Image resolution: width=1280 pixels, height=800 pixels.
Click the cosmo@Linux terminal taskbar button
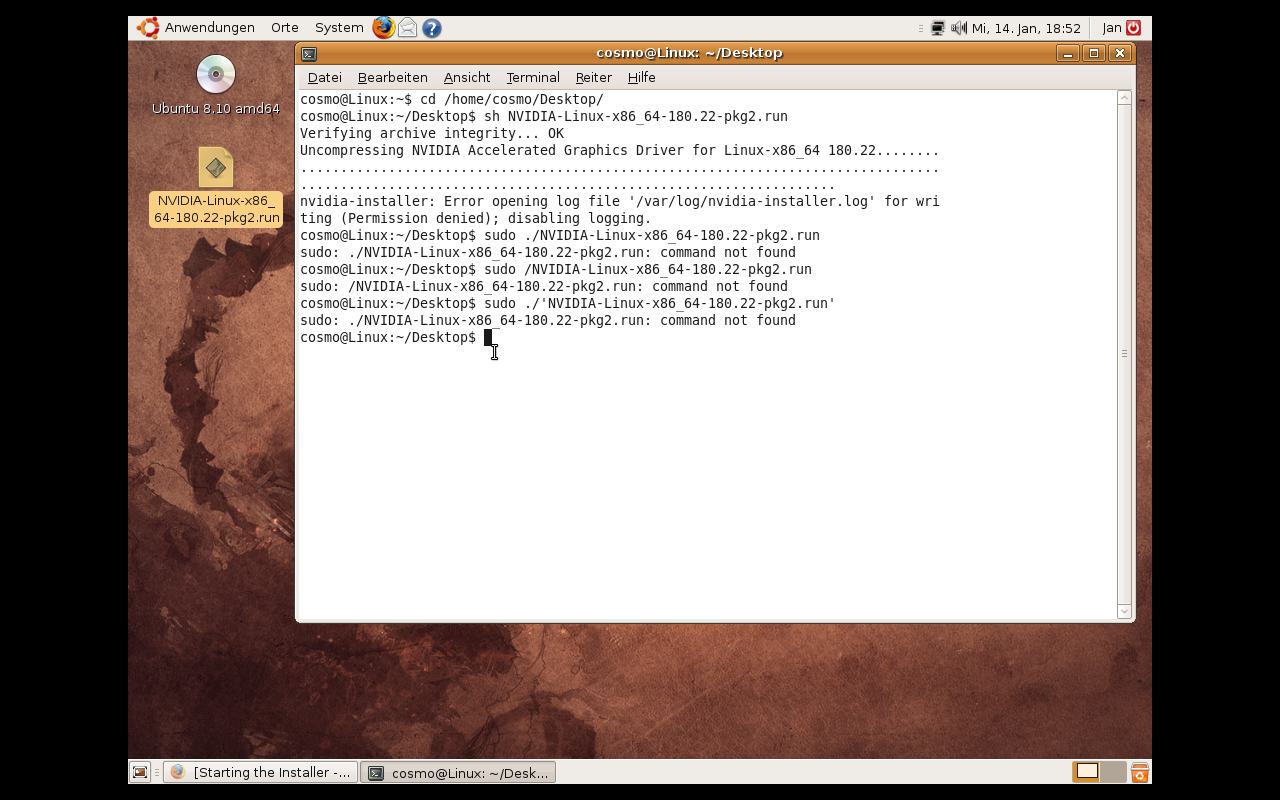tap(458, 772)
